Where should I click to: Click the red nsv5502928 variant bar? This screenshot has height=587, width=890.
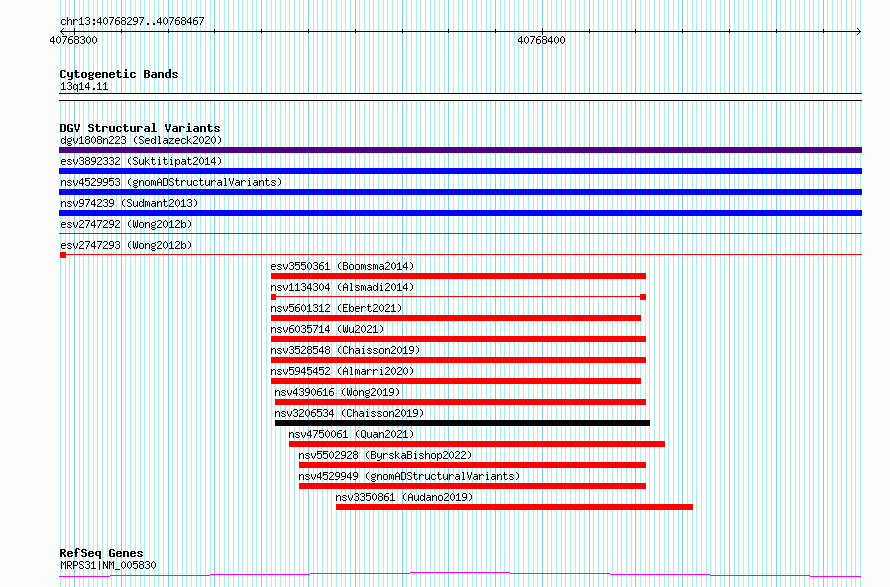[x=473, y=465]
